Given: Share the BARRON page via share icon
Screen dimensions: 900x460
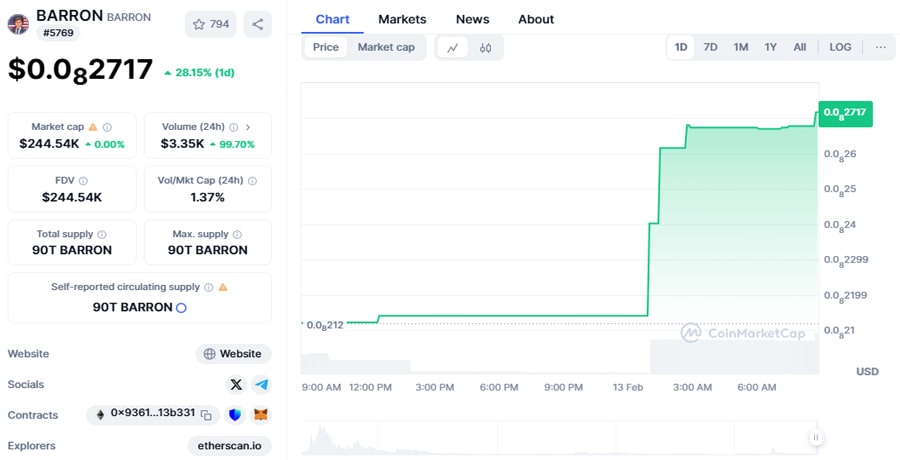Looking at the screenshot, I should point(258,24).
